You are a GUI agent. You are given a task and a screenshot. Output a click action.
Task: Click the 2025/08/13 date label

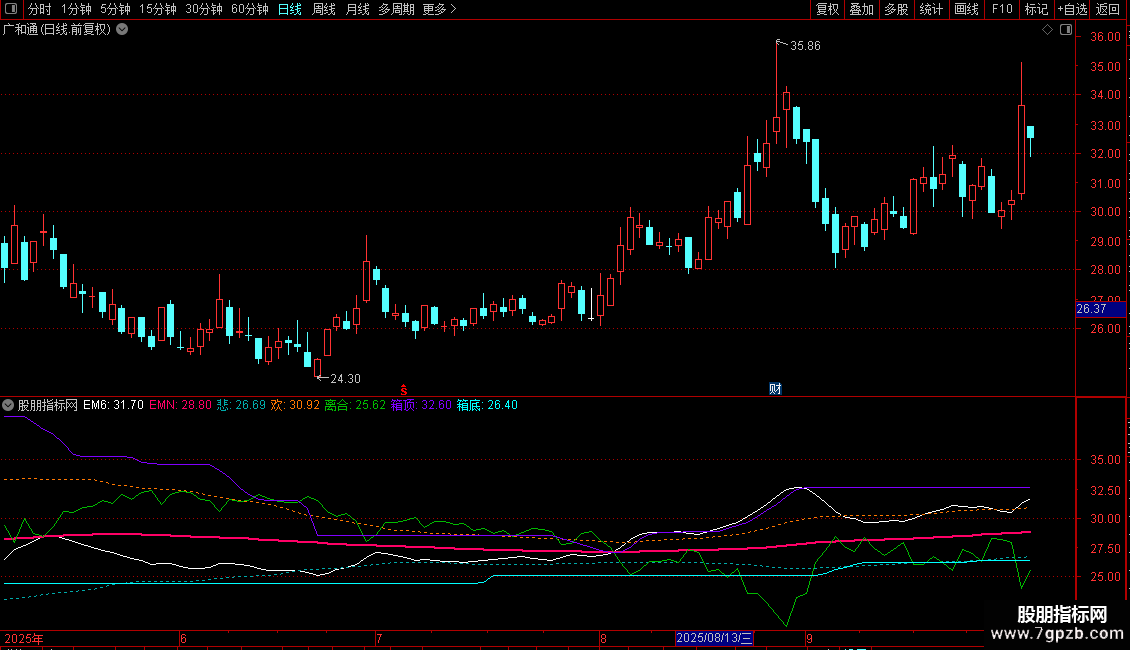coord(713,638)
